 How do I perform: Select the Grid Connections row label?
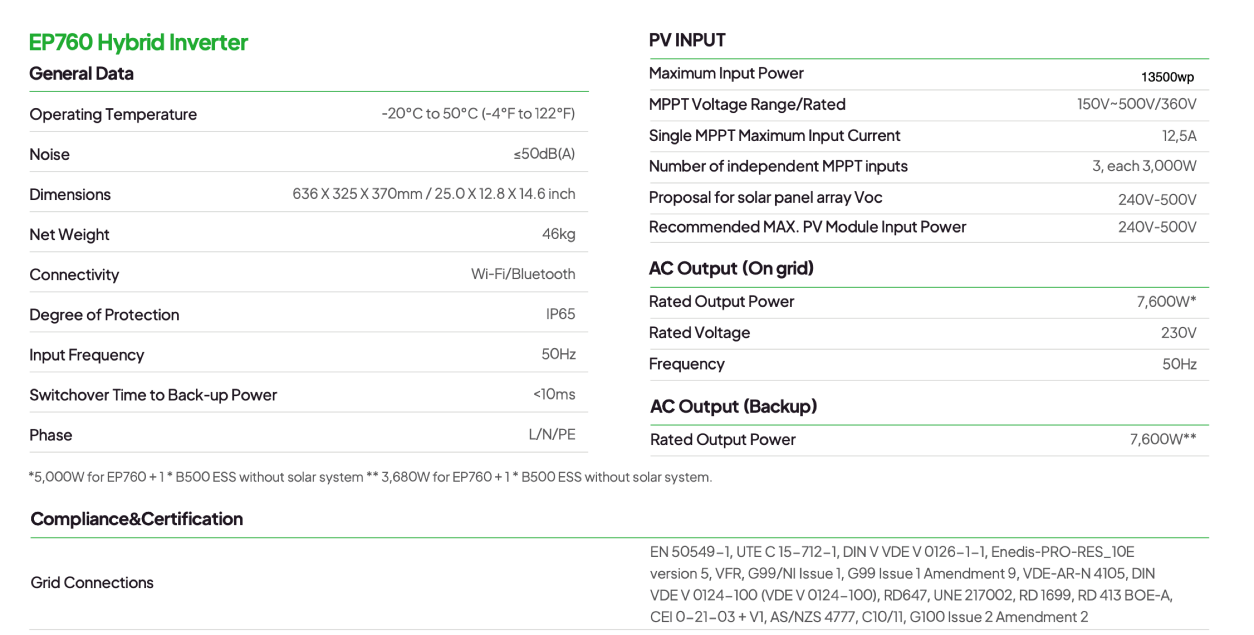[92, 583]
